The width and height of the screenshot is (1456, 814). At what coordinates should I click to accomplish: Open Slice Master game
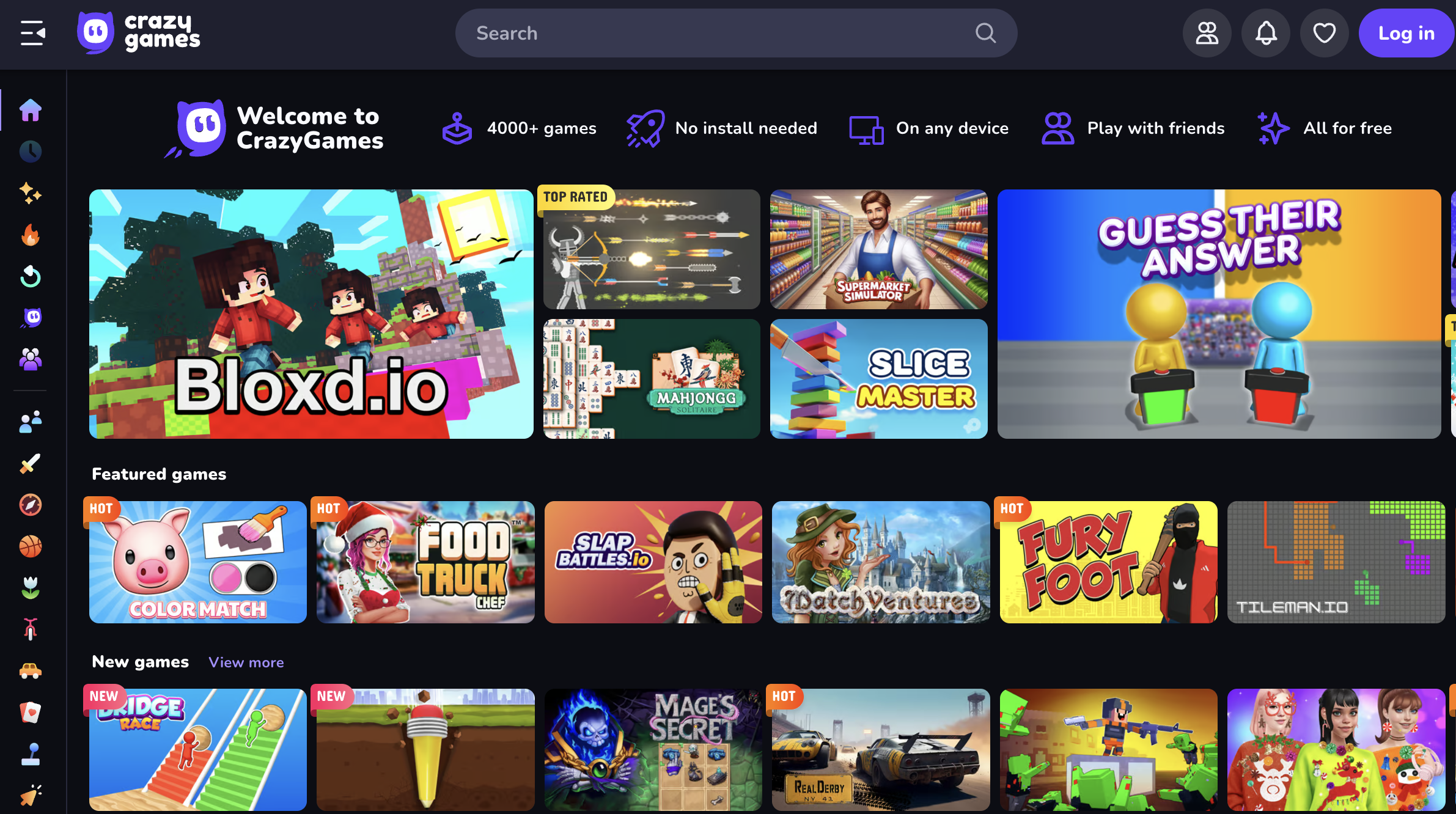879,379
